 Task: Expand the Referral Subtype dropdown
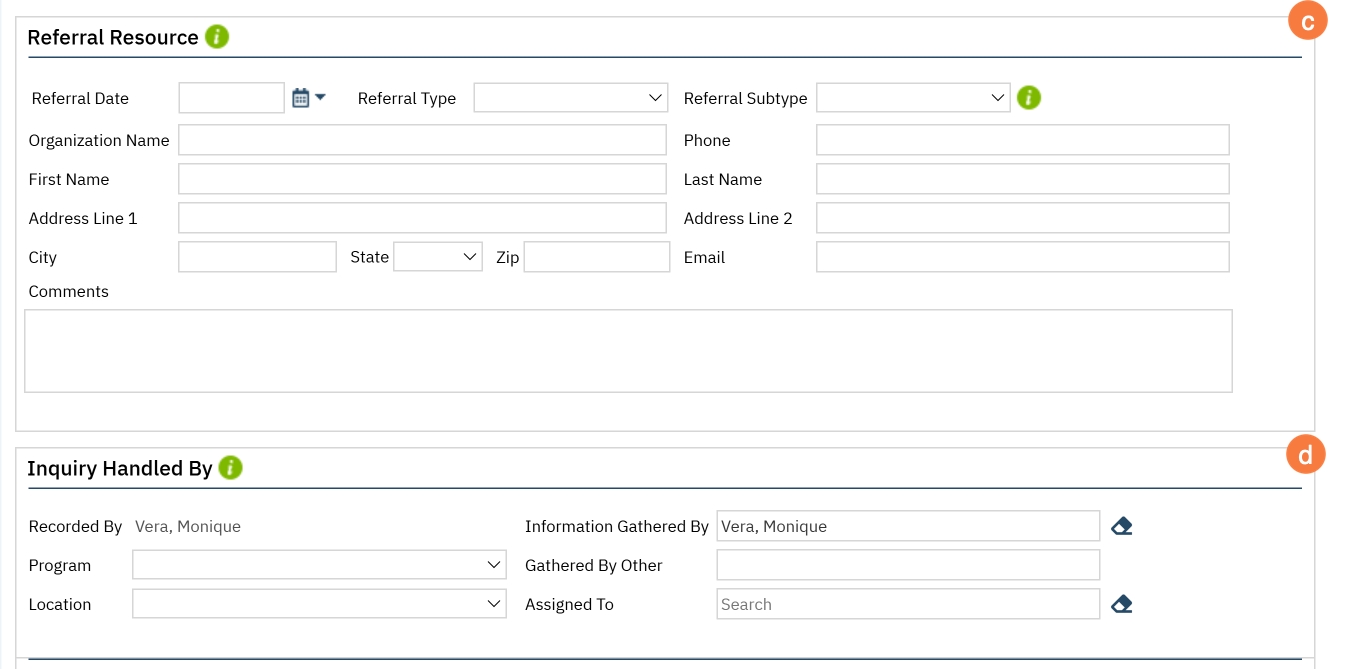913,98
